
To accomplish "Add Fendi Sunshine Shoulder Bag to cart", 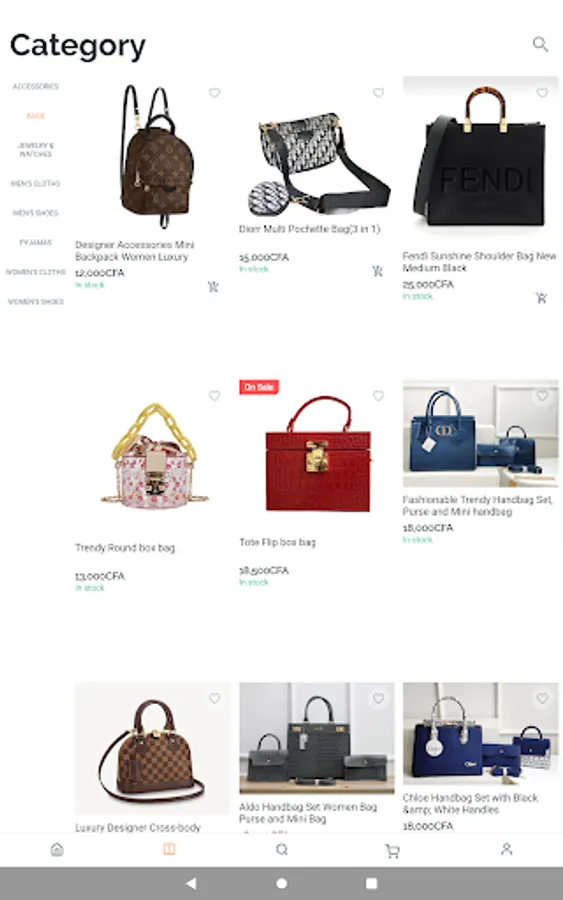I will (541, 297).
